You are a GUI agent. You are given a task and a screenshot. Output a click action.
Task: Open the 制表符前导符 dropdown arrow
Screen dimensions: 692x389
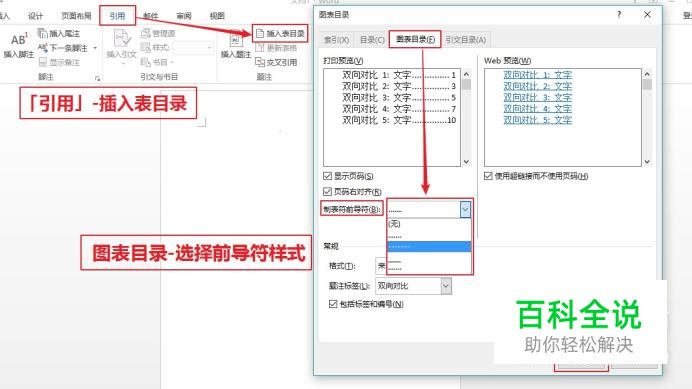[x=465, y=209]
